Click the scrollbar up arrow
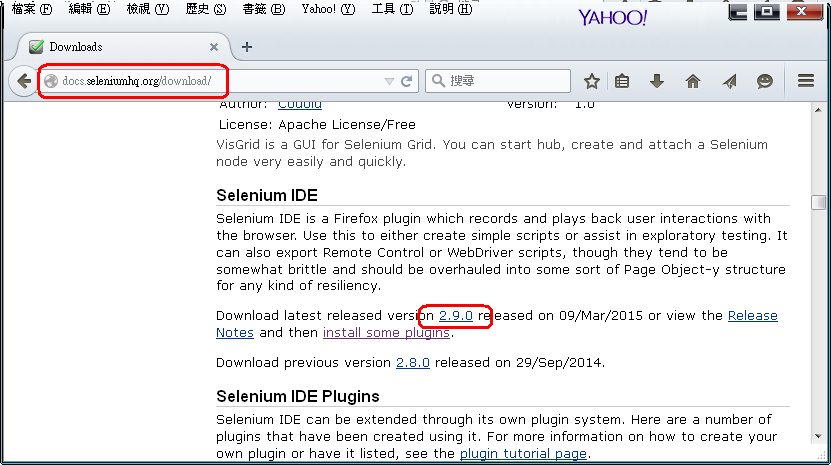The width and height of the screenshot is (831, 465). point(818,110)
